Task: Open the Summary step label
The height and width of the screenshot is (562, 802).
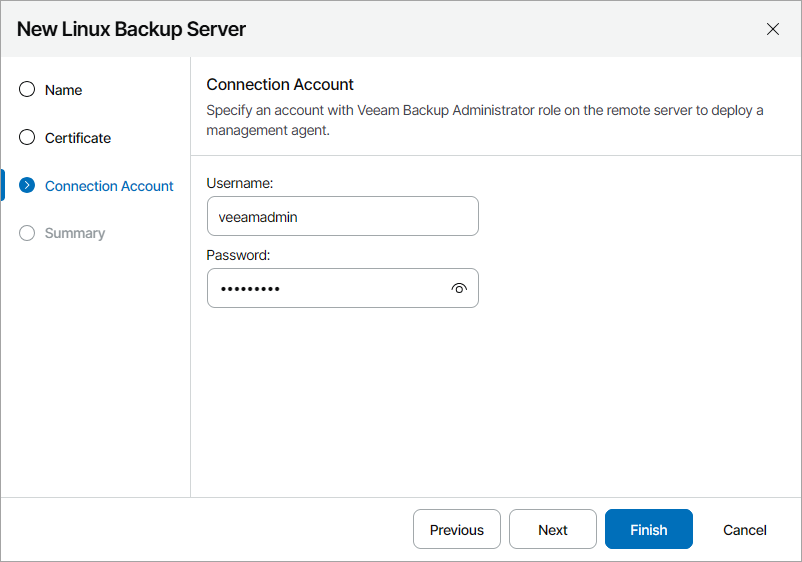Action: point(75,233)
